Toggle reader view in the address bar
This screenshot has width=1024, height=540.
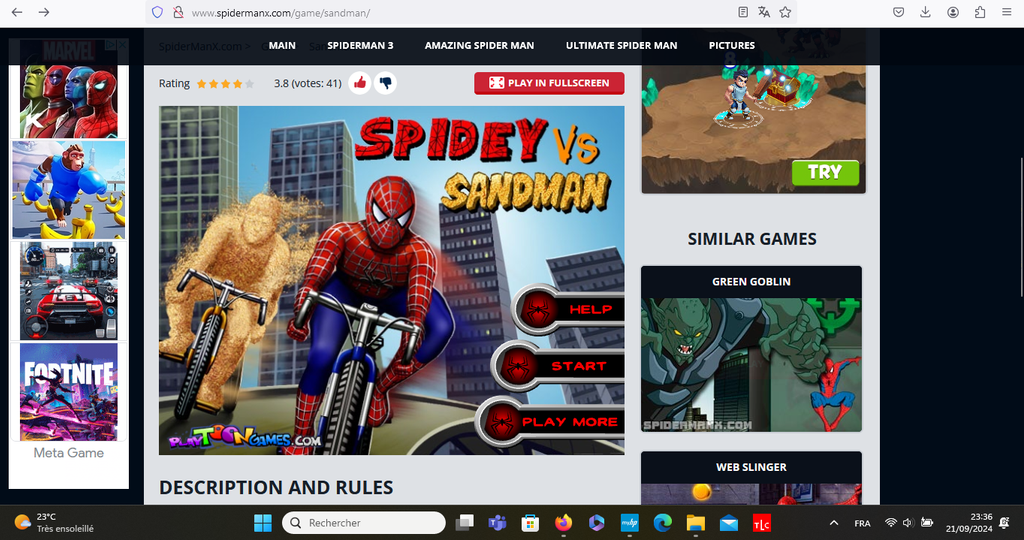click(743, 12)
